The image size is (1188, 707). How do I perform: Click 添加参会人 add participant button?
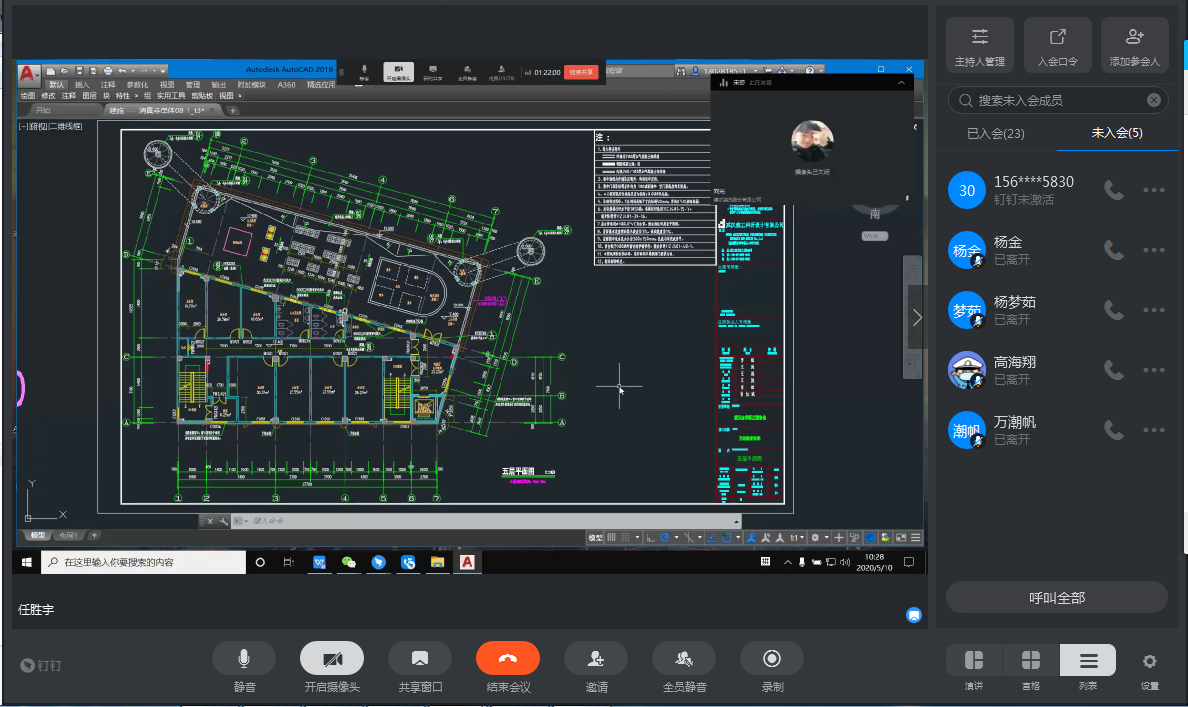pyautogui.click(x=1134, y=45)
